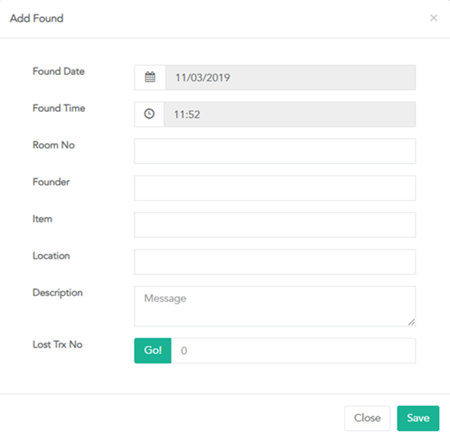The image size is (450, 441).
Task: Click the Description label text
Action: [x=57, y=293]
